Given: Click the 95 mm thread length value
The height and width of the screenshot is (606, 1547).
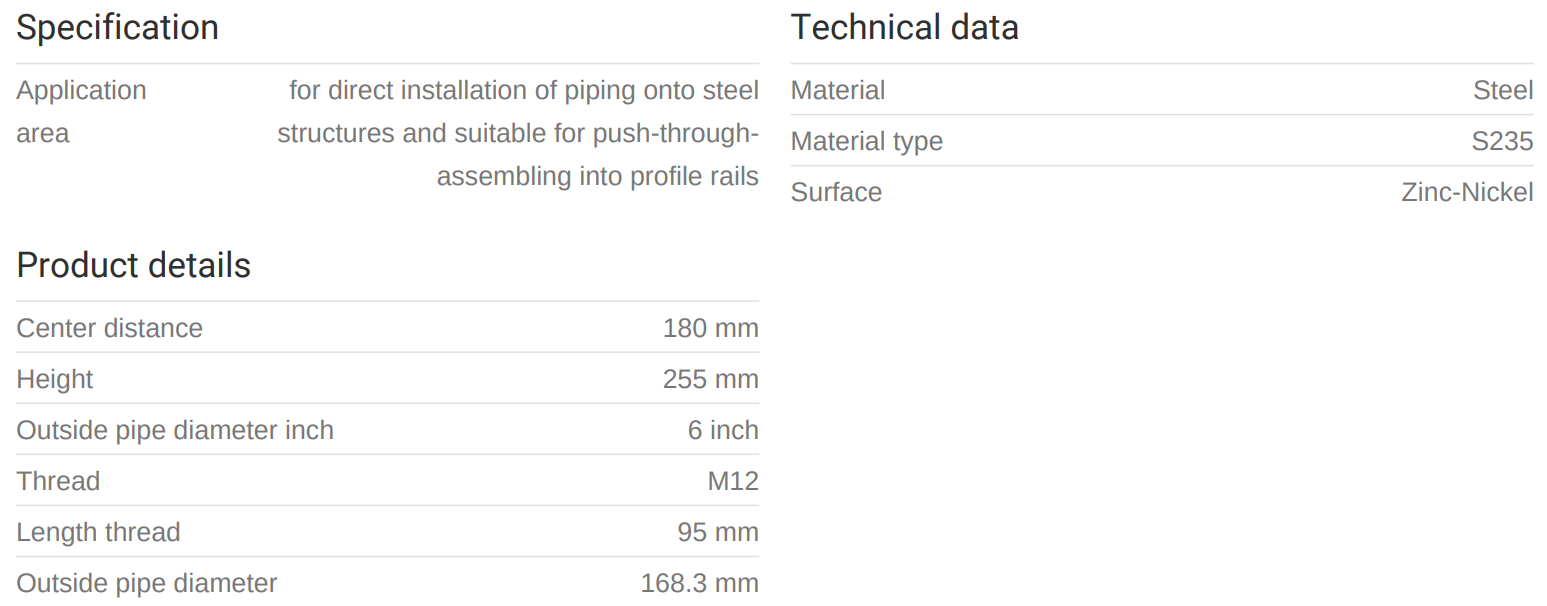Looking at the screenshot, I should click(717, 533).
